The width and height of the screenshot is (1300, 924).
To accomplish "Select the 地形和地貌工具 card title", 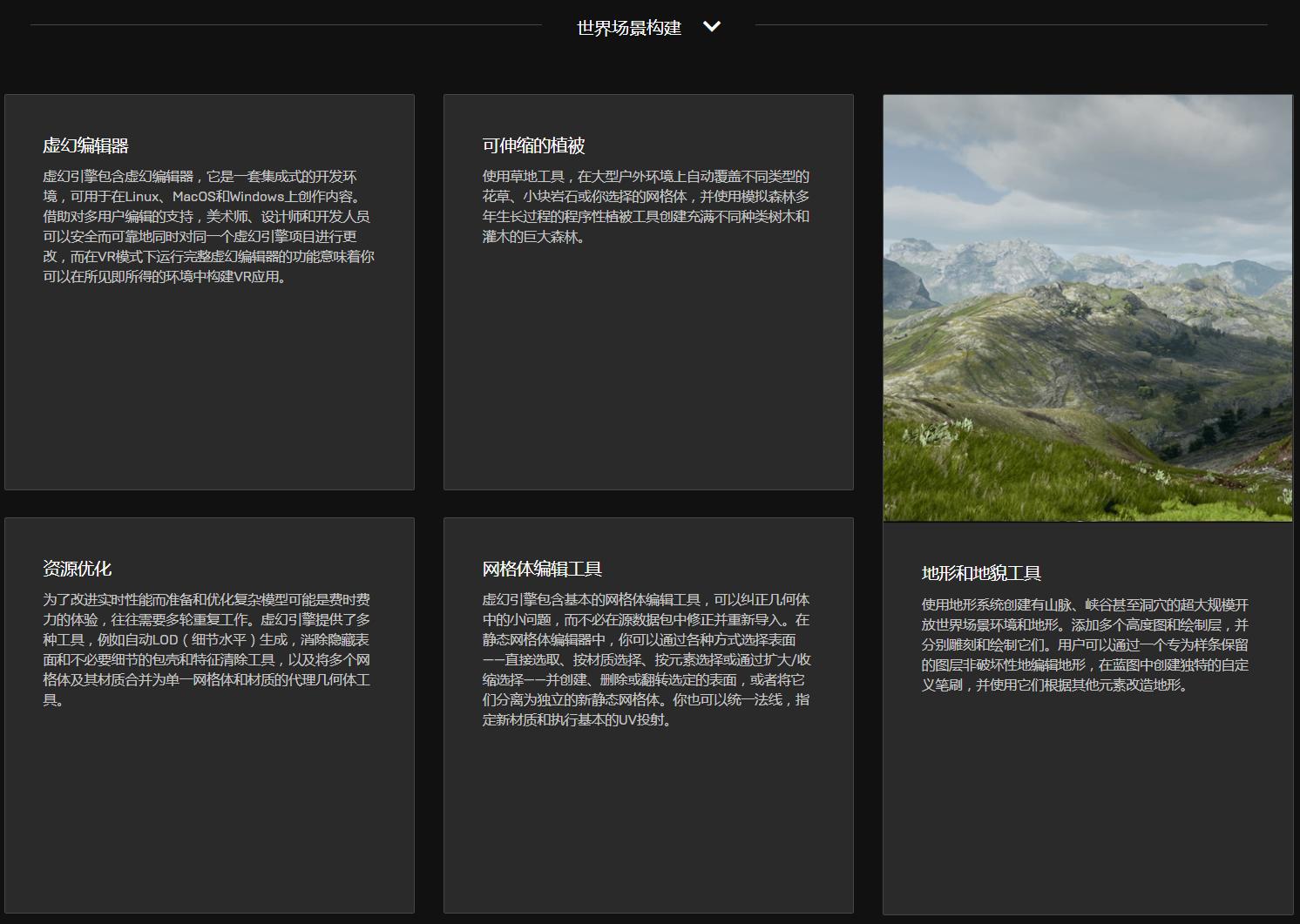I will 981,573.
